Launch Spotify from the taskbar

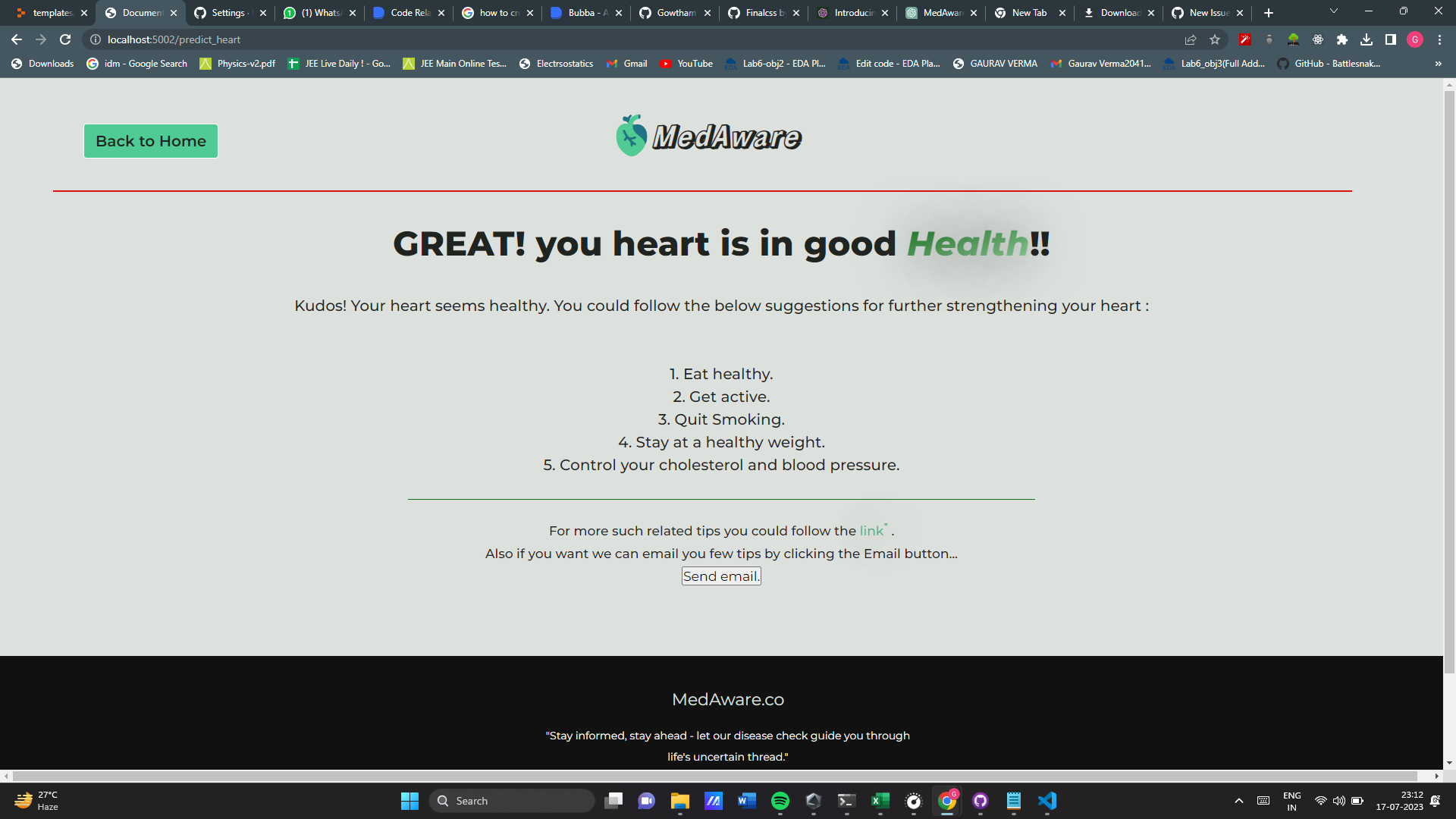(779, 802)
